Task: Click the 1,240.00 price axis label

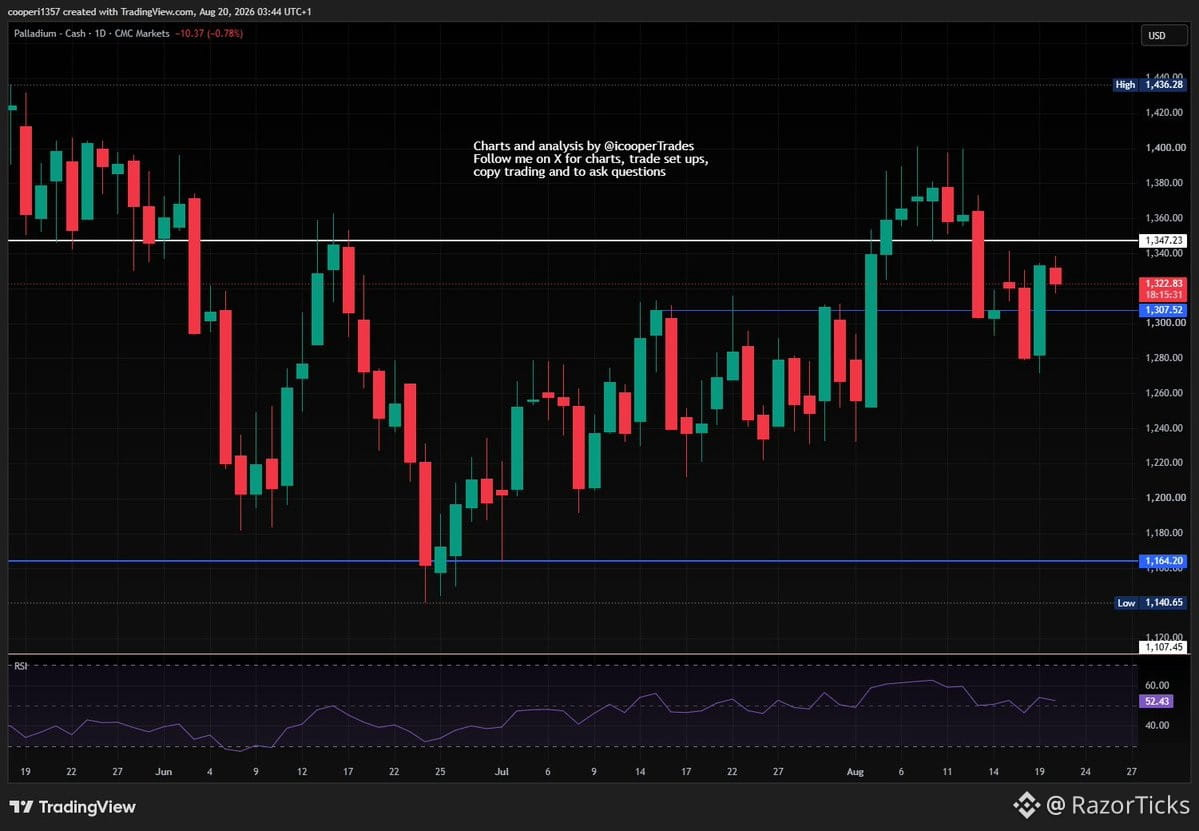Action: [x=1165, y=428]
